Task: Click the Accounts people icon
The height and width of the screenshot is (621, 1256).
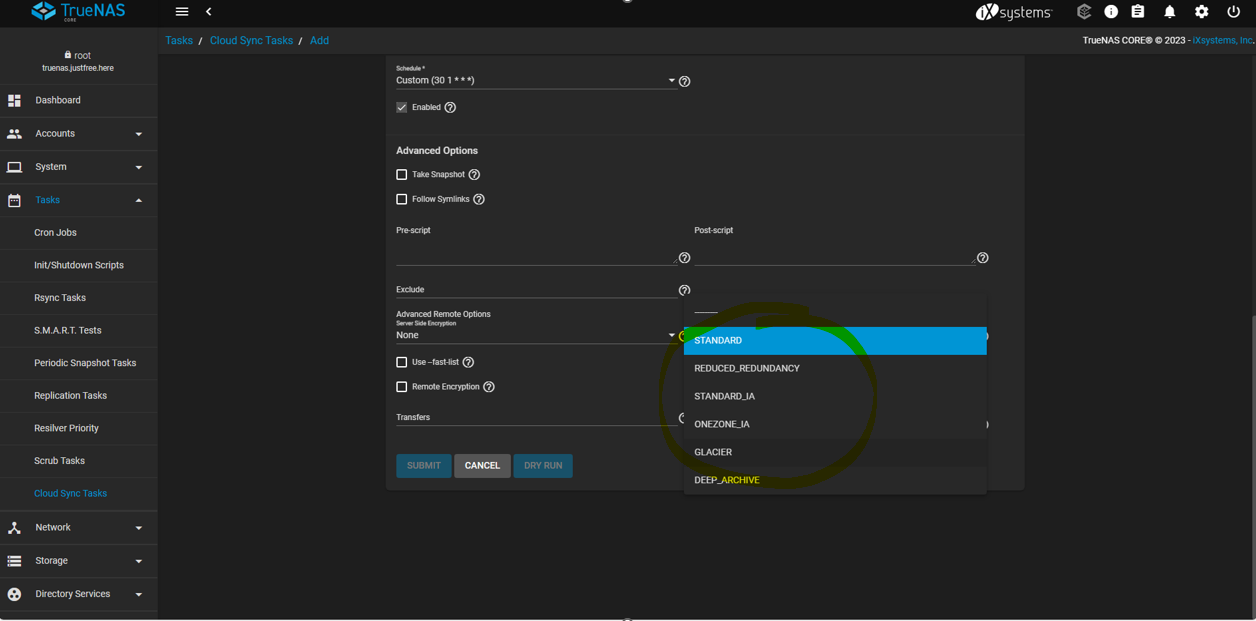Action: 14,133
